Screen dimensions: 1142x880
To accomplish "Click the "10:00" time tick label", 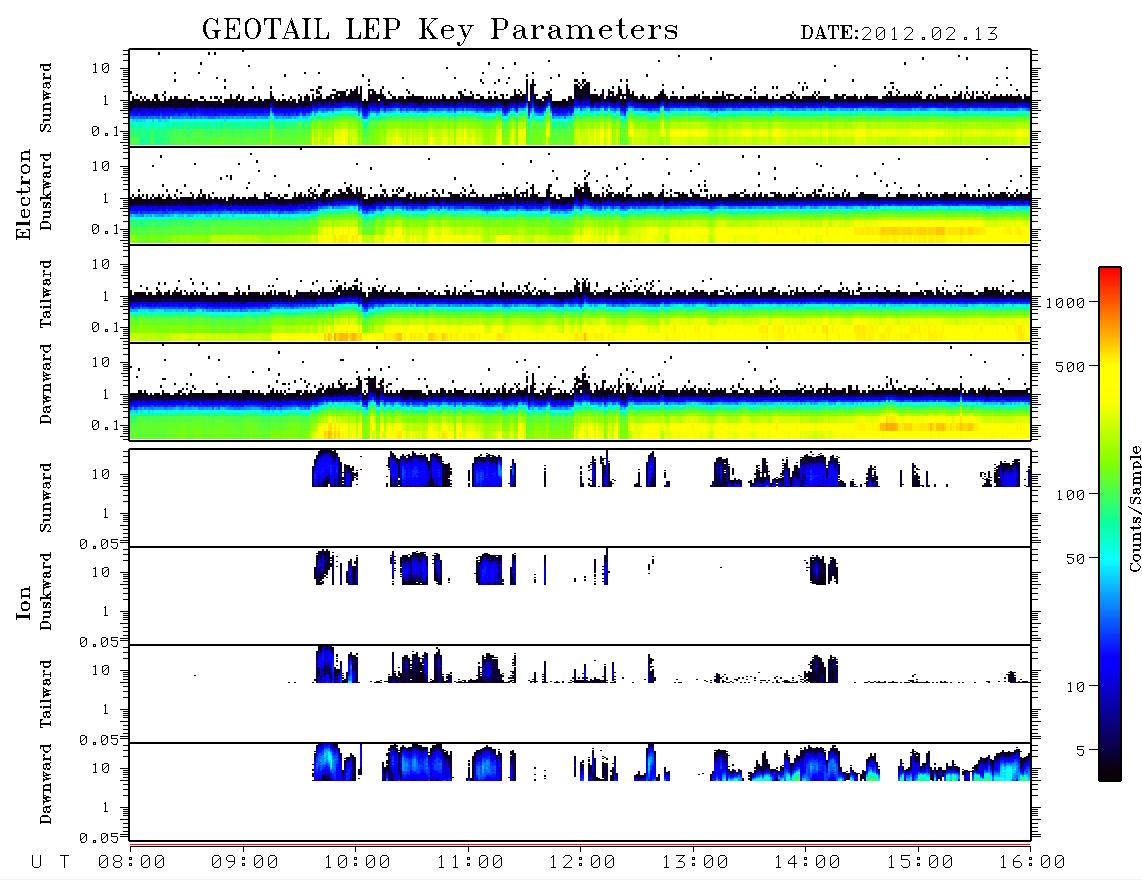I will click(x=357, y=862).
